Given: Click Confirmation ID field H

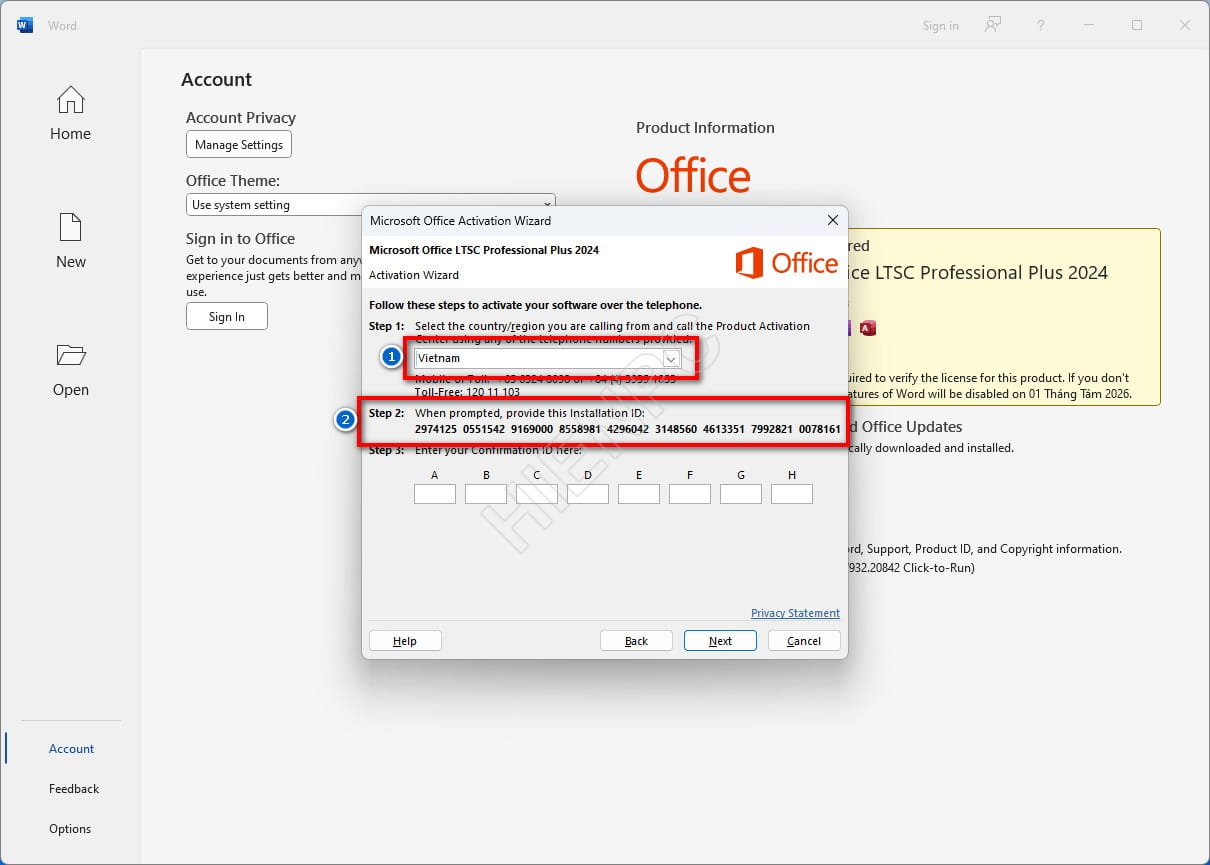Looking at the screenshot, I should pos(792,494).
